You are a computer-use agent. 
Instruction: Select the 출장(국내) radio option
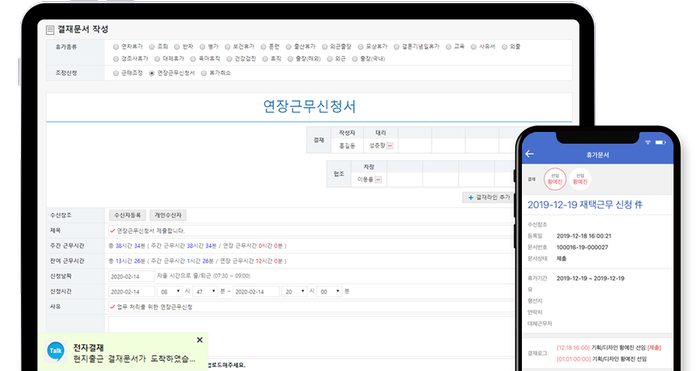click(x=355, y=59)
